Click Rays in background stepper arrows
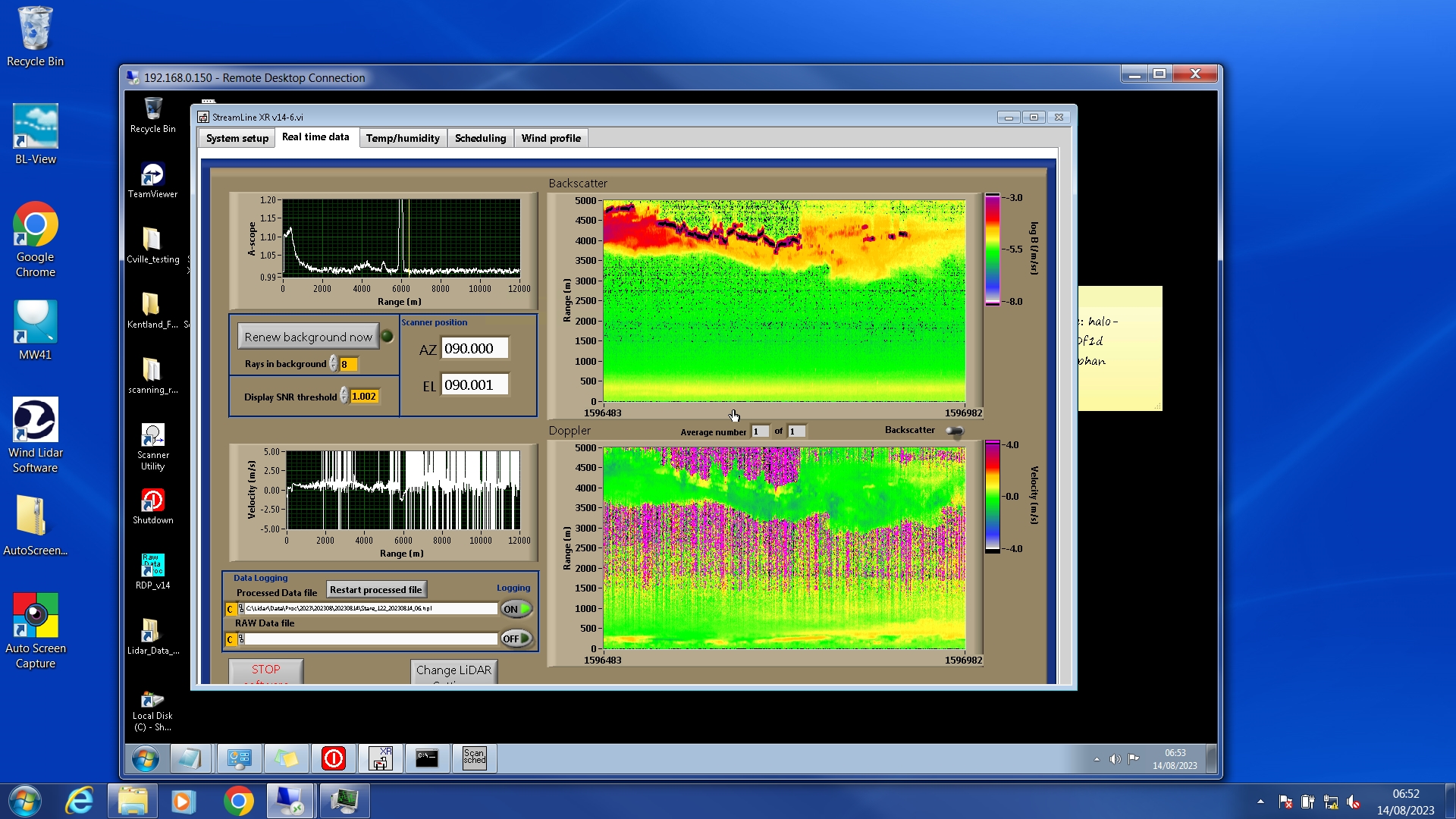1456x819 pixels. [333, 364]
